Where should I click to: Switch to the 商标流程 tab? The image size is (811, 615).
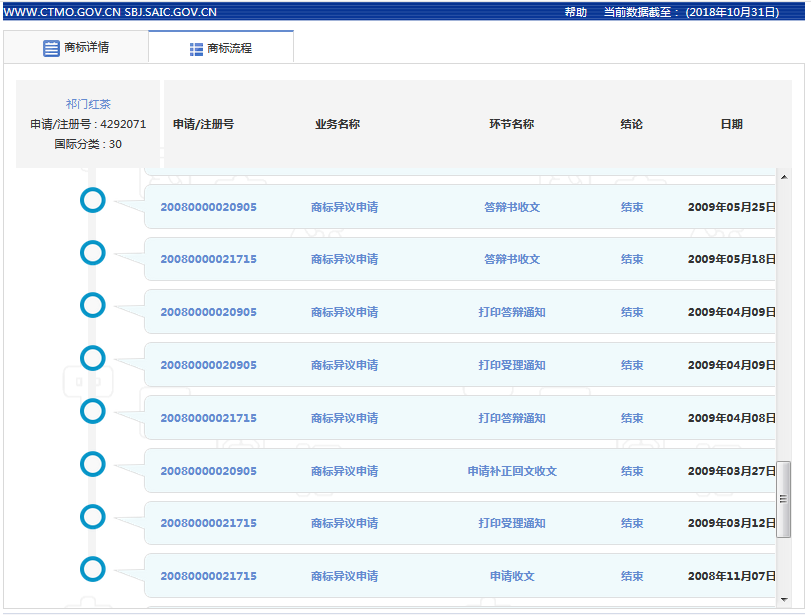pyautogui.click(x=221, y=48)
